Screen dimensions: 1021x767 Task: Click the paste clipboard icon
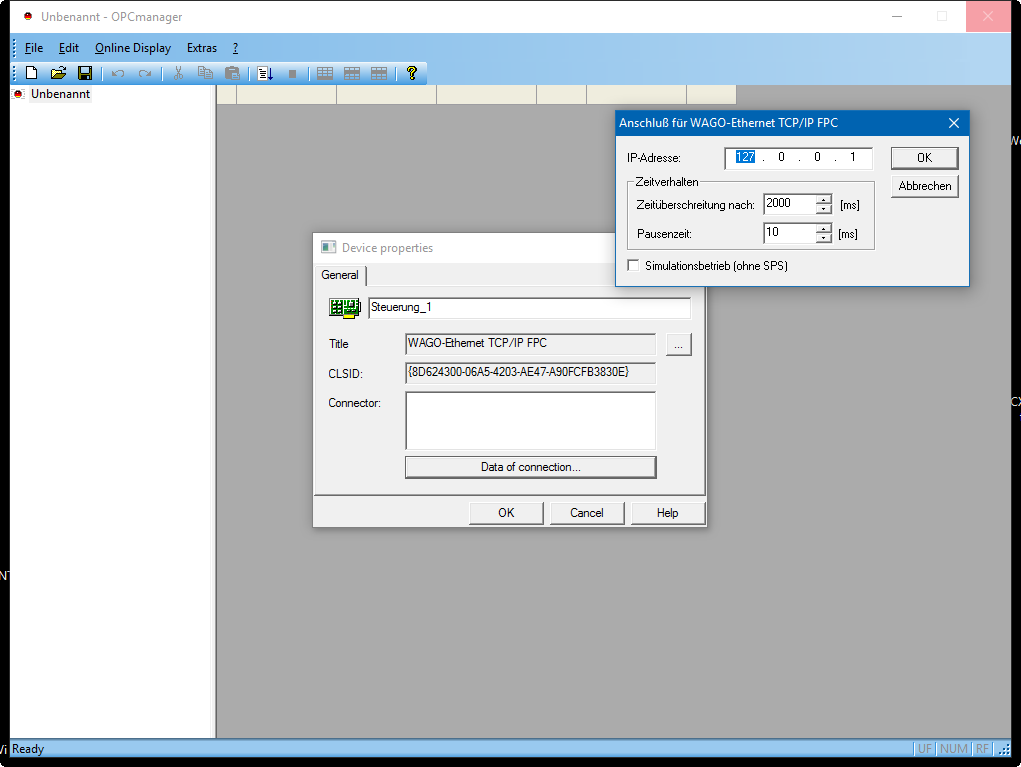232,73
